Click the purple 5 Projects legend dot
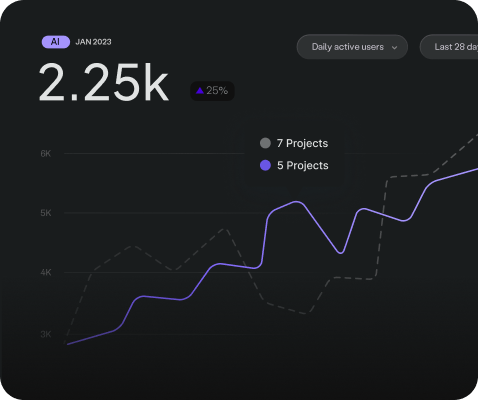Screen dimensions: 478x400 pyautogui.click(x=265, y=165)
